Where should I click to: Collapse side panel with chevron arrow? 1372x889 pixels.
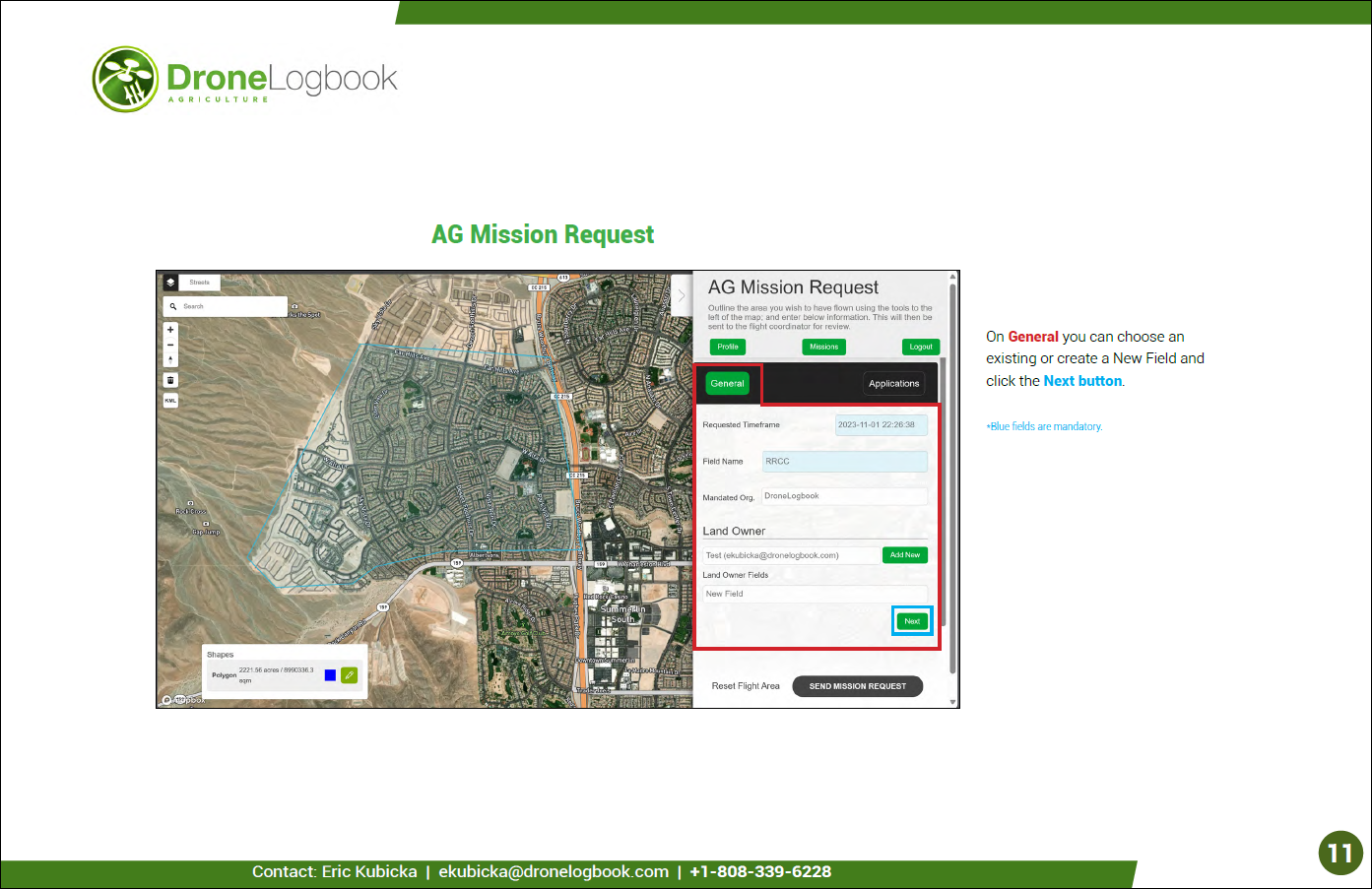681,295
